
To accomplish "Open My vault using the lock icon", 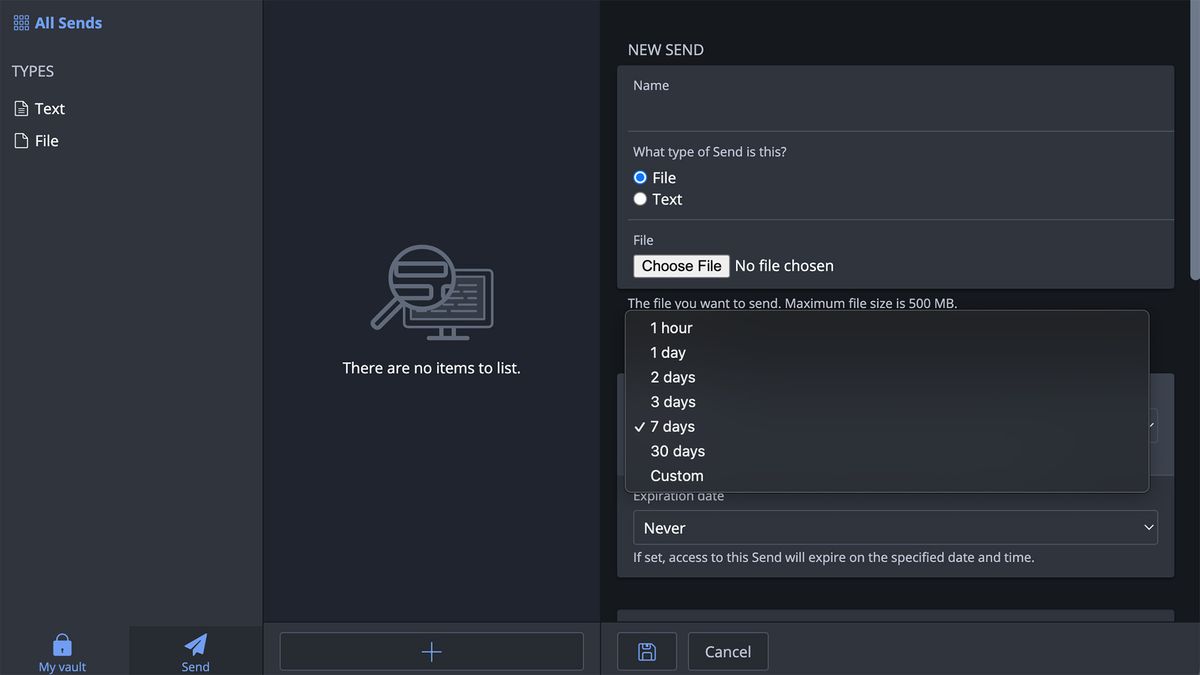I will point(61,644).
